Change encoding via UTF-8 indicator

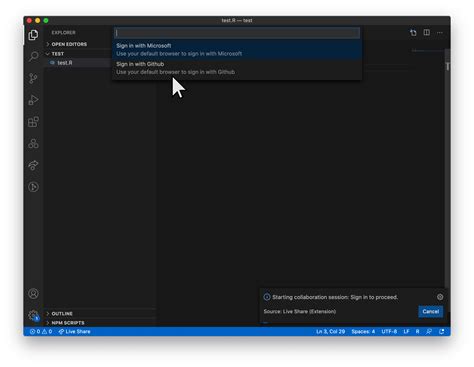(389, 332)
